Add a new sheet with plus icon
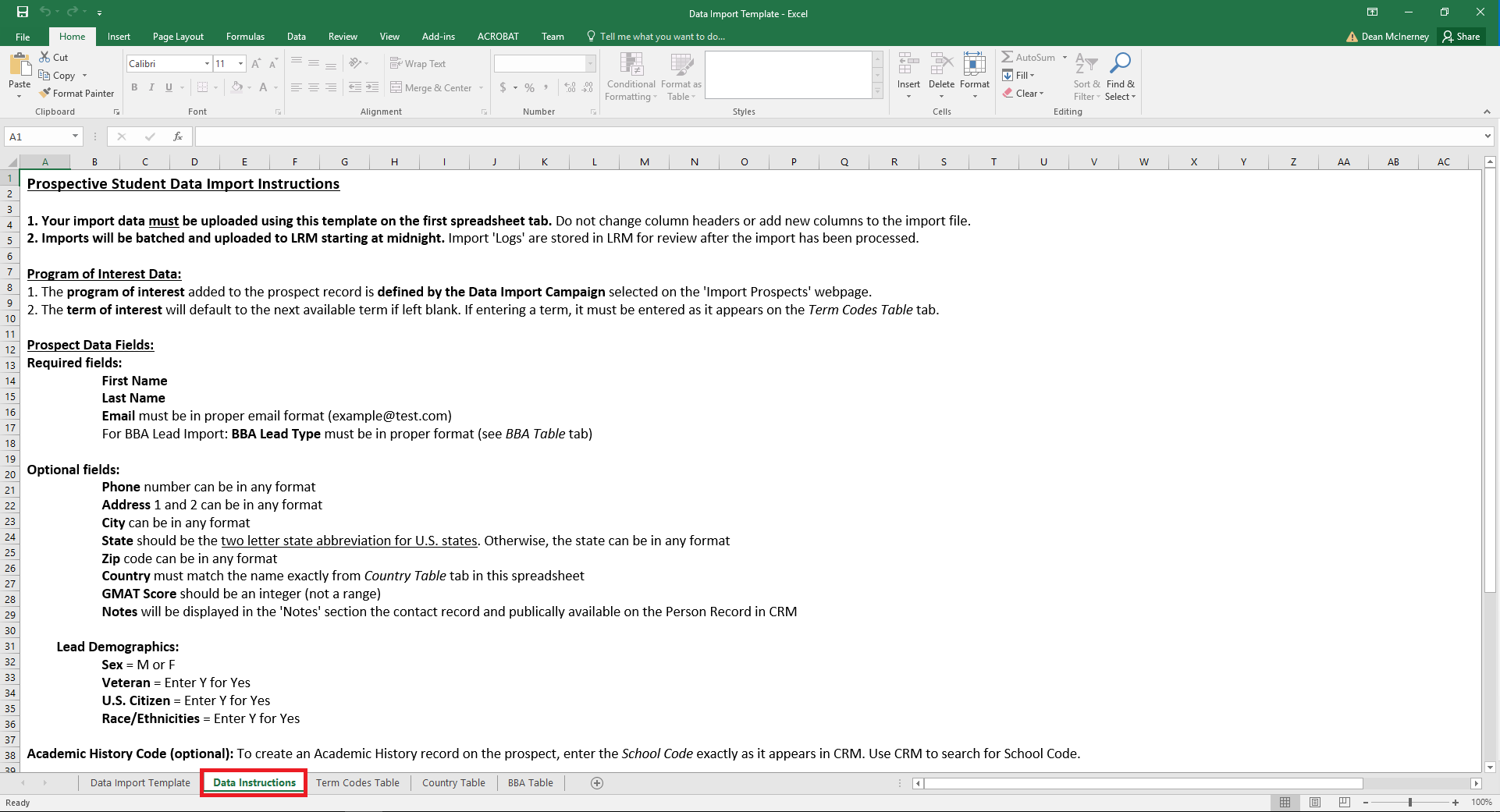Screen dimensions: 1500x812 (x=597, y=783)
